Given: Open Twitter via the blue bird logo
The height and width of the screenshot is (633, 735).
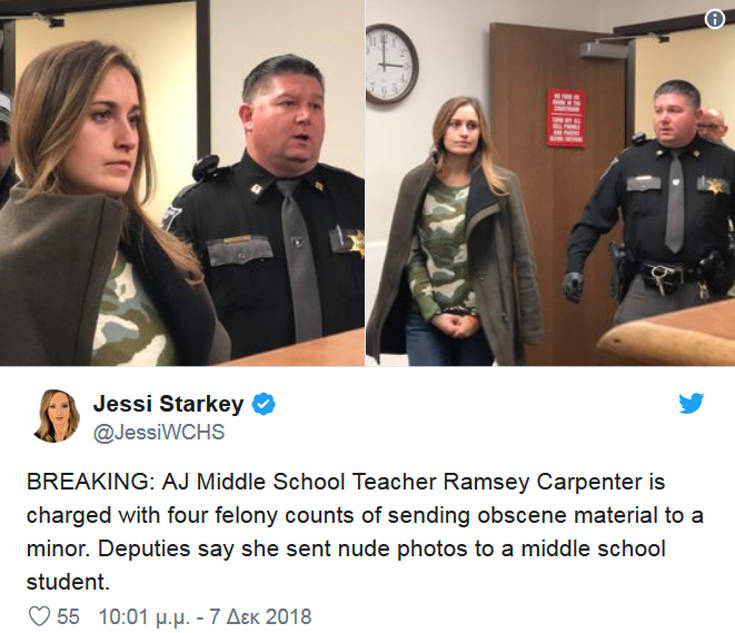Looking at the screenshot, I should tap(691, 403).
